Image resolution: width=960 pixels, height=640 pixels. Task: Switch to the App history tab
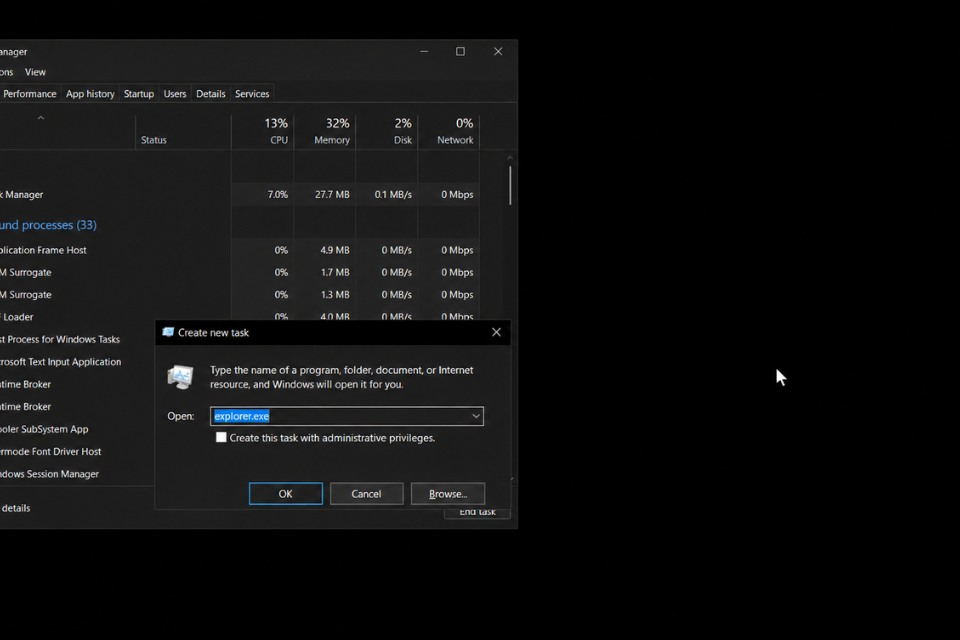pos(90,93)
